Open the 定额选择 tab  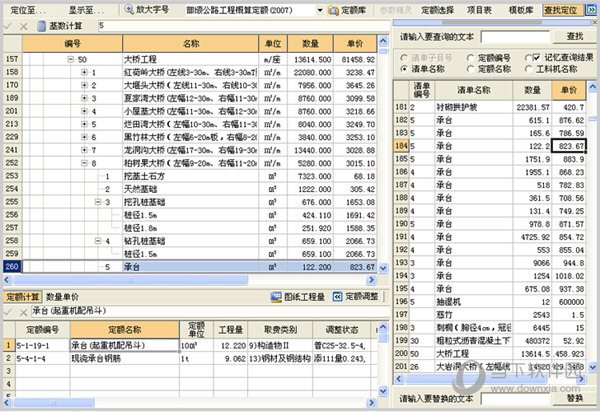[x=437, y=10]
